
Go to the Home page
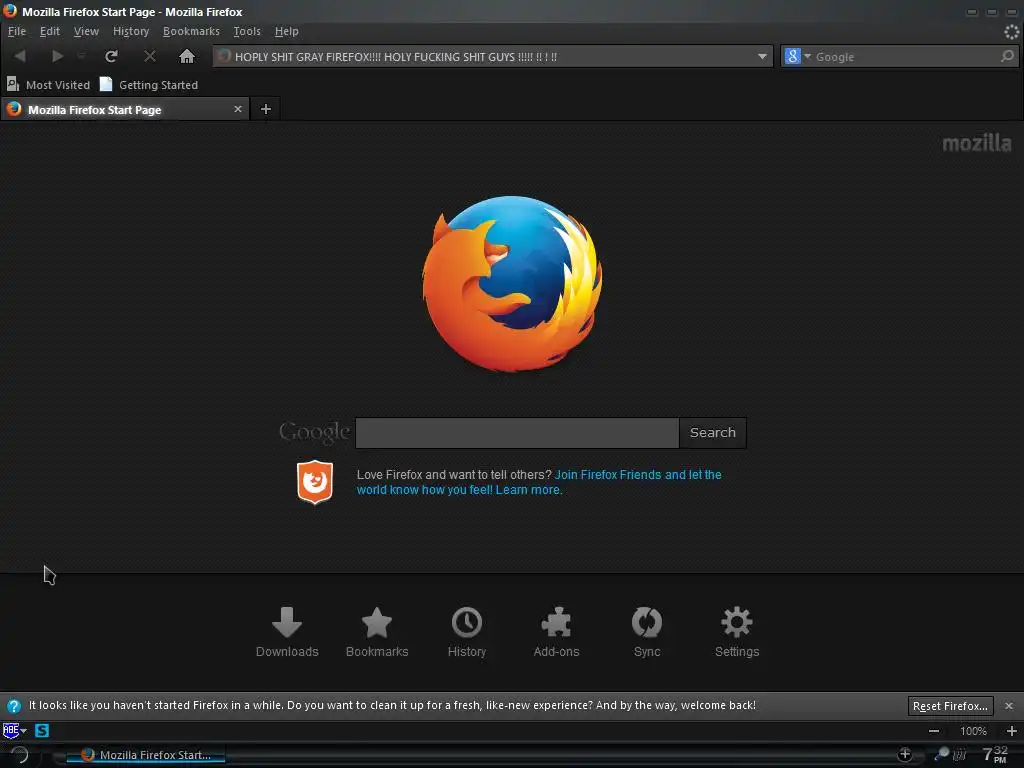pos(187,56)
